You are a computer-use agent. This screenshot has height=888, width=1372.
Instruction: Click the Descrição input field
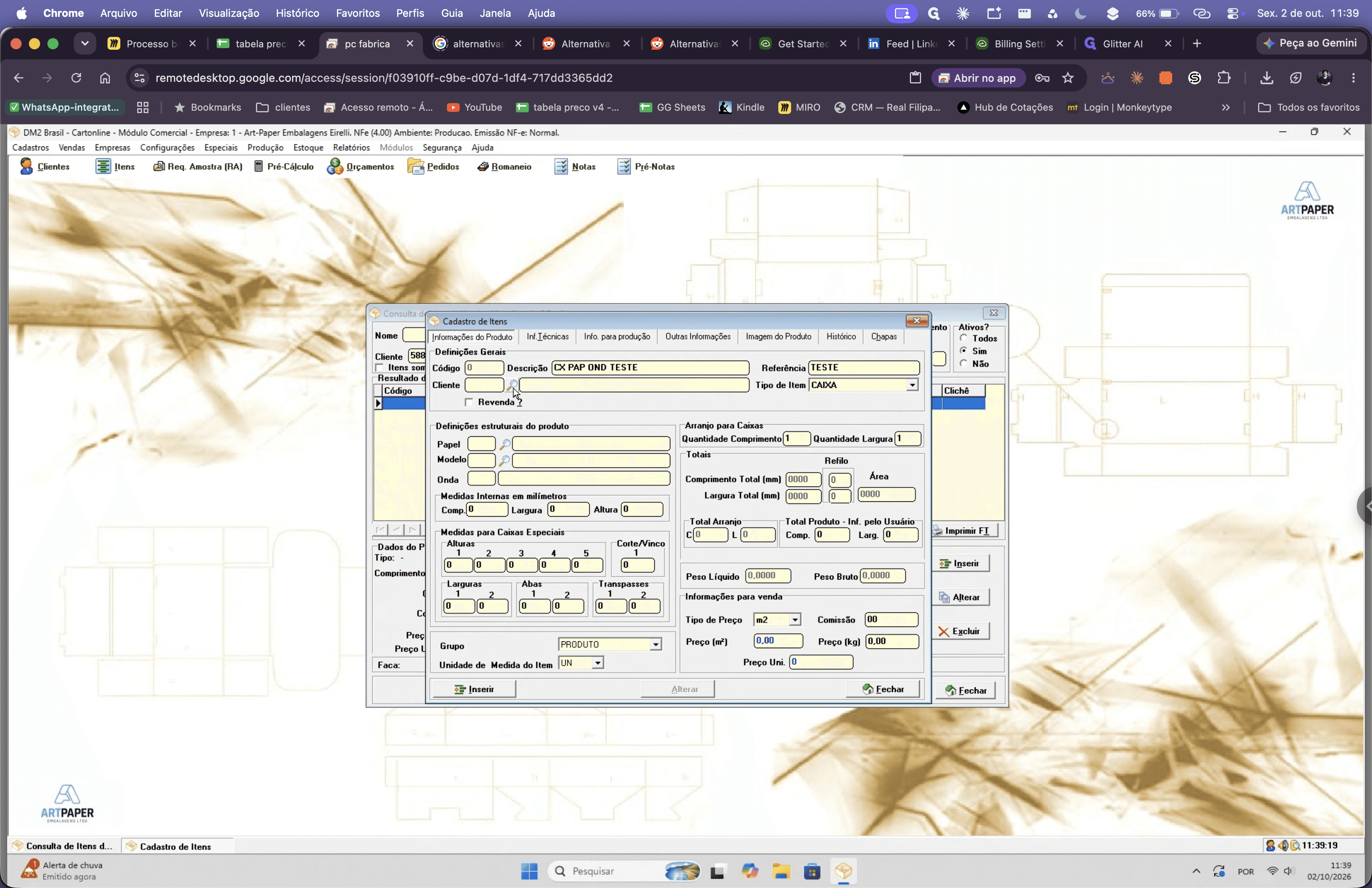click(649, 368)
